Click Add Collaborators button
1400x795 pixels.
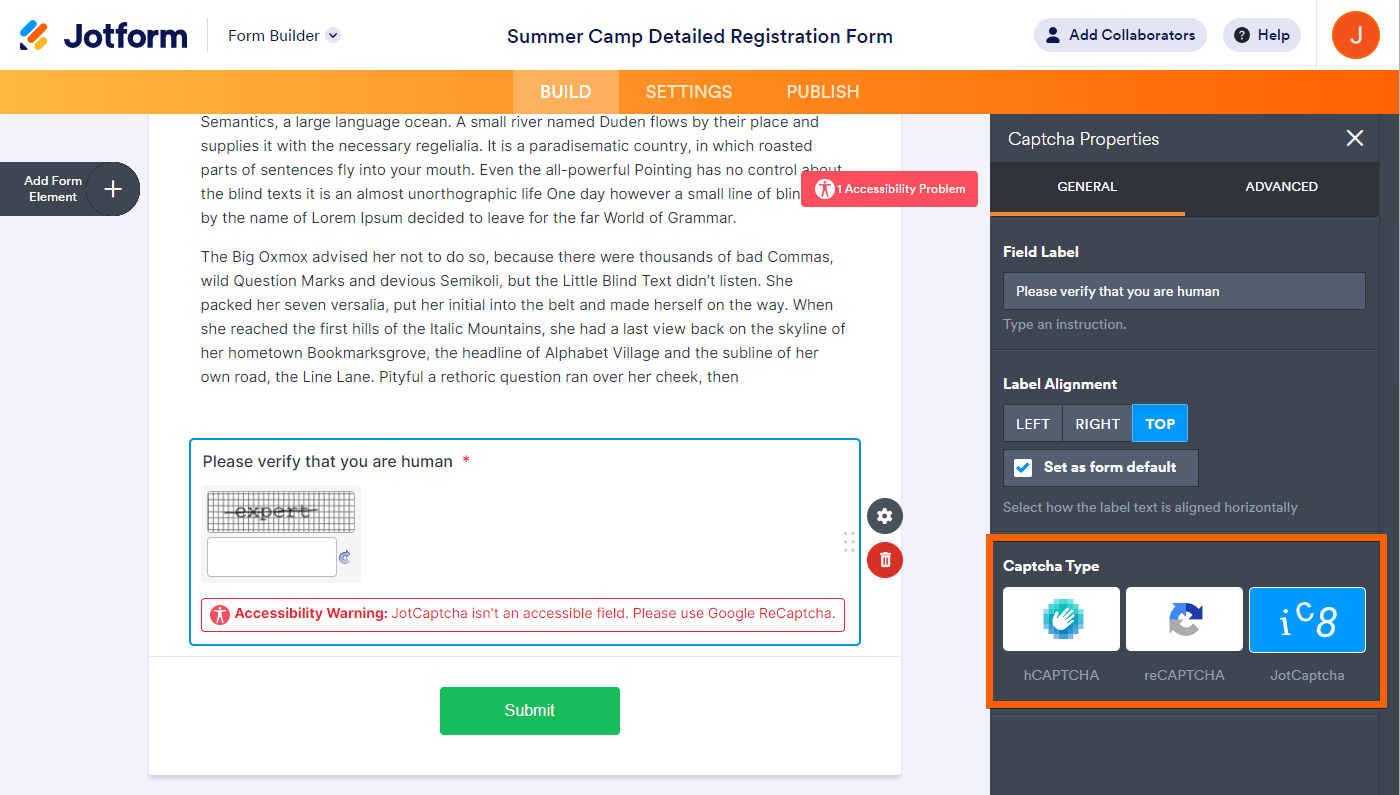click(x=1120, y=35)
